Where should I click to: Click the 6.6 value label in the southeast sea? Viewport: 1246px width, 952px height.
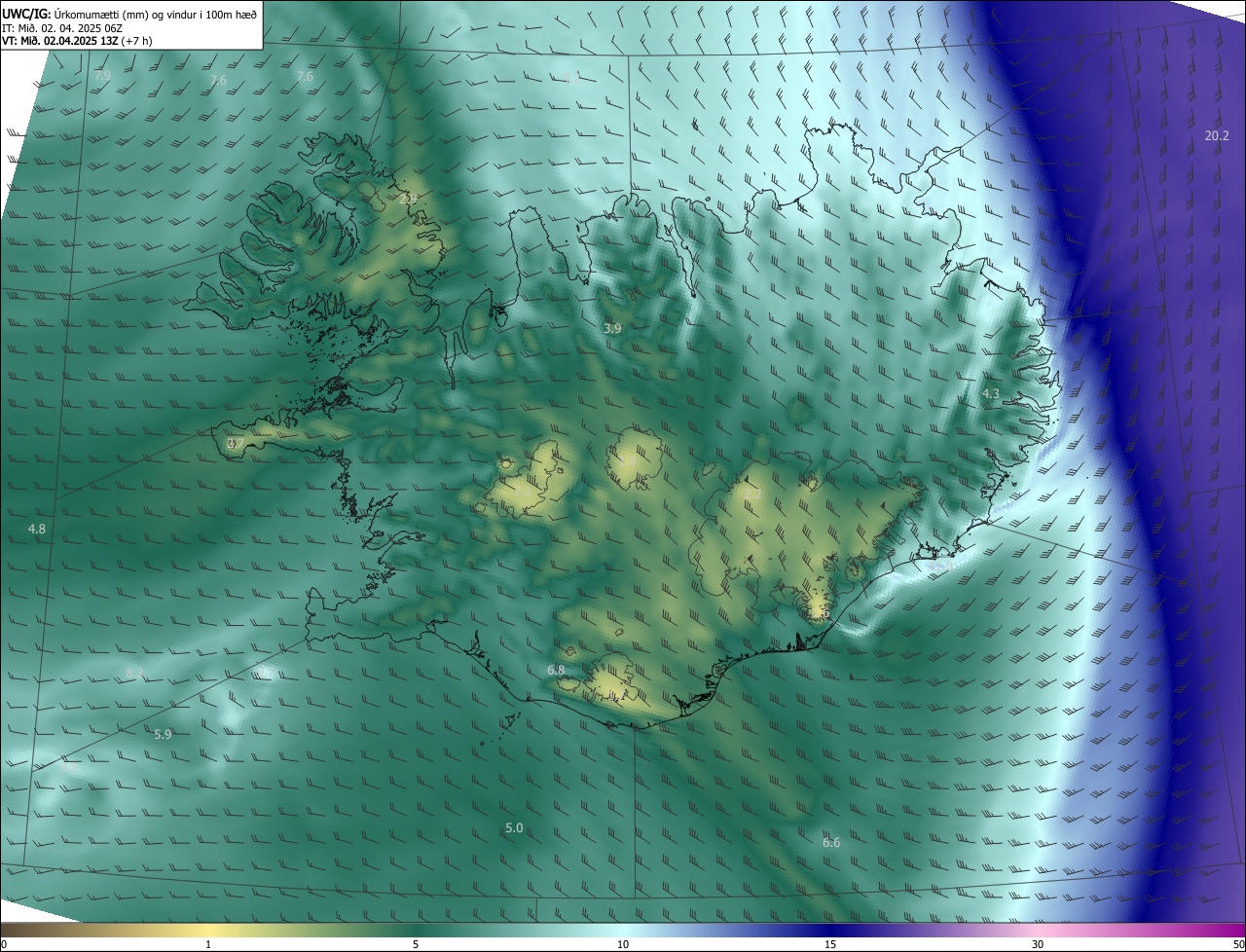click(831, 842)
